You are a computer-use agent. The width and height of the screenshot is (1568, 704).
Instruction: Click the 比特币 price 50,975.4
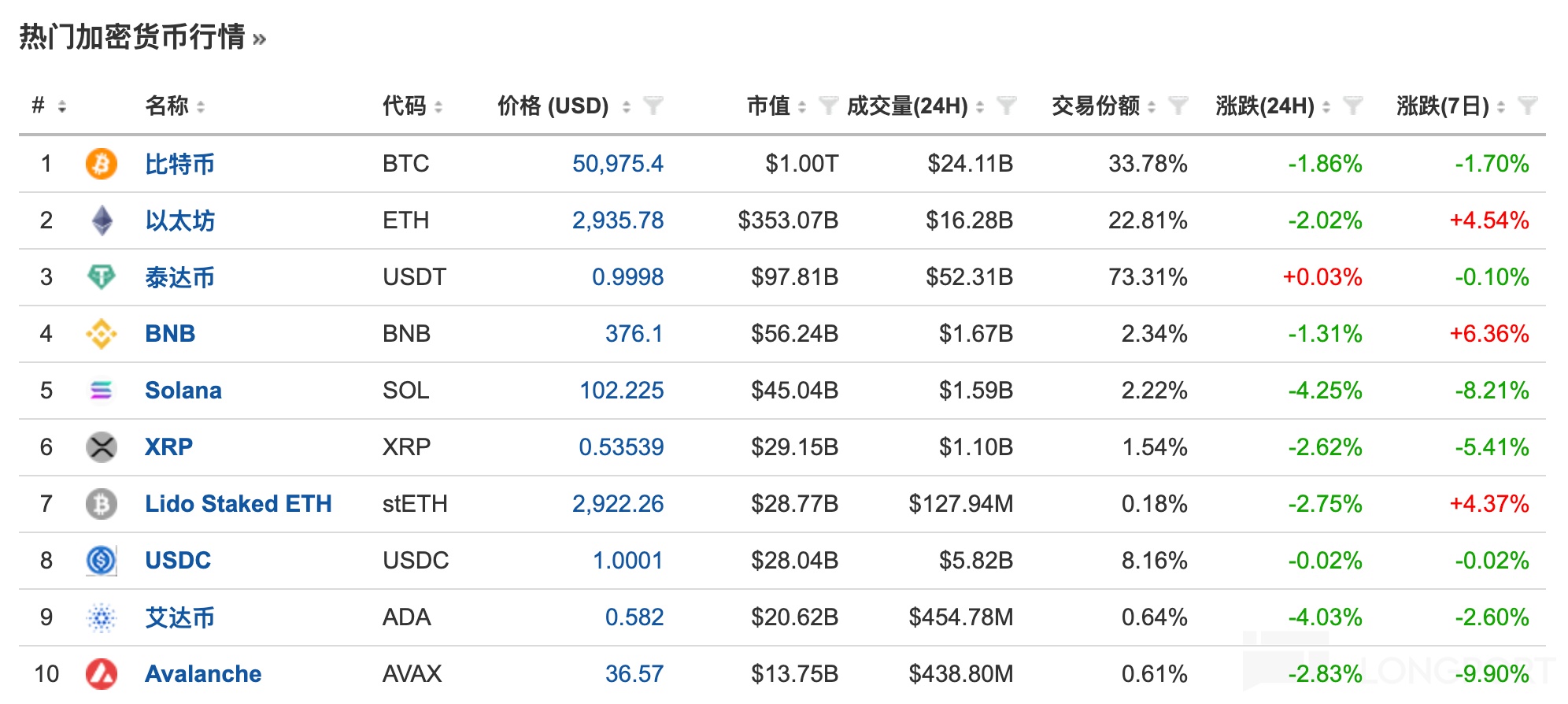[x=617, y=164]
